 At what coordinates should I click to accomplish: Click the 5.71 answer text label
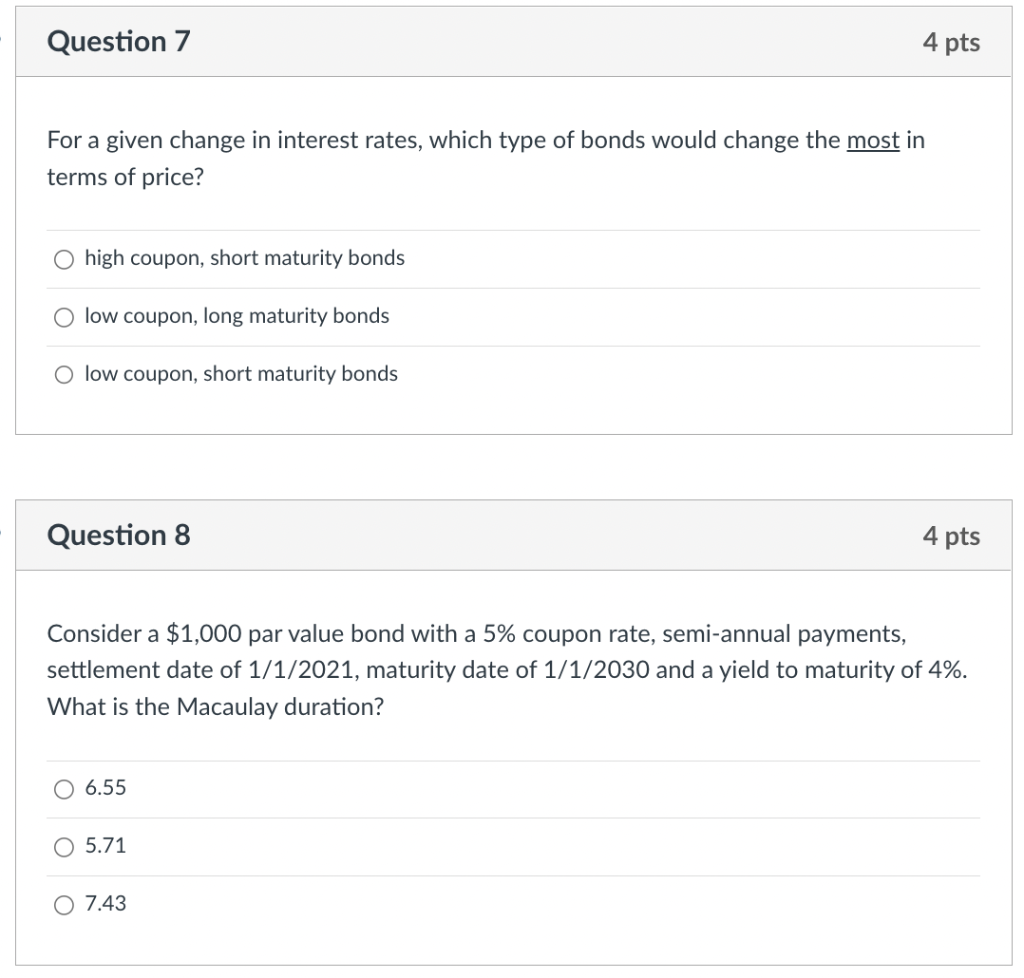[x=104, y=847]
